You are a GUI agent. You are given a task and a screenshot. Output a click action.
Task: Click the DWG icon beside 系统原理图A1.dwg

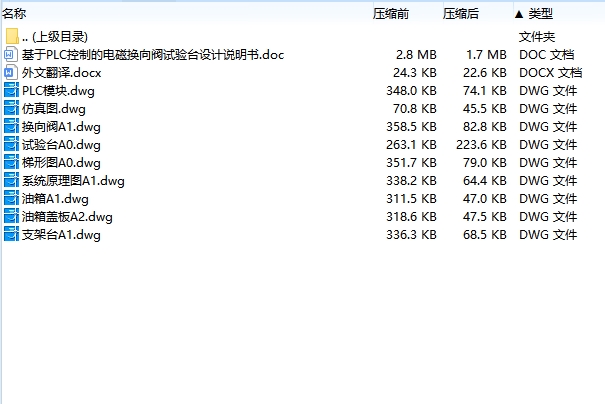pyautogui.click(x=11, y=181)
